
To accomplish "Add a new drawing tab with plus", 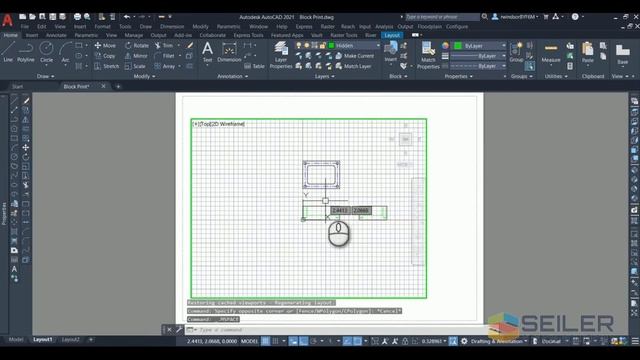I will (x=118, y=87).
